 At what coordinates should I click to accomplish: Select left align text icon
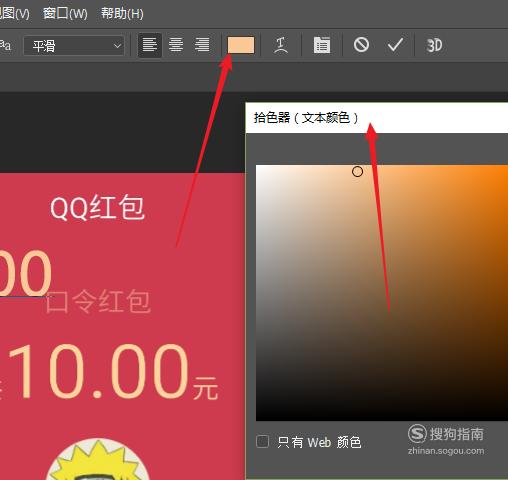click(x=150, y=45)
